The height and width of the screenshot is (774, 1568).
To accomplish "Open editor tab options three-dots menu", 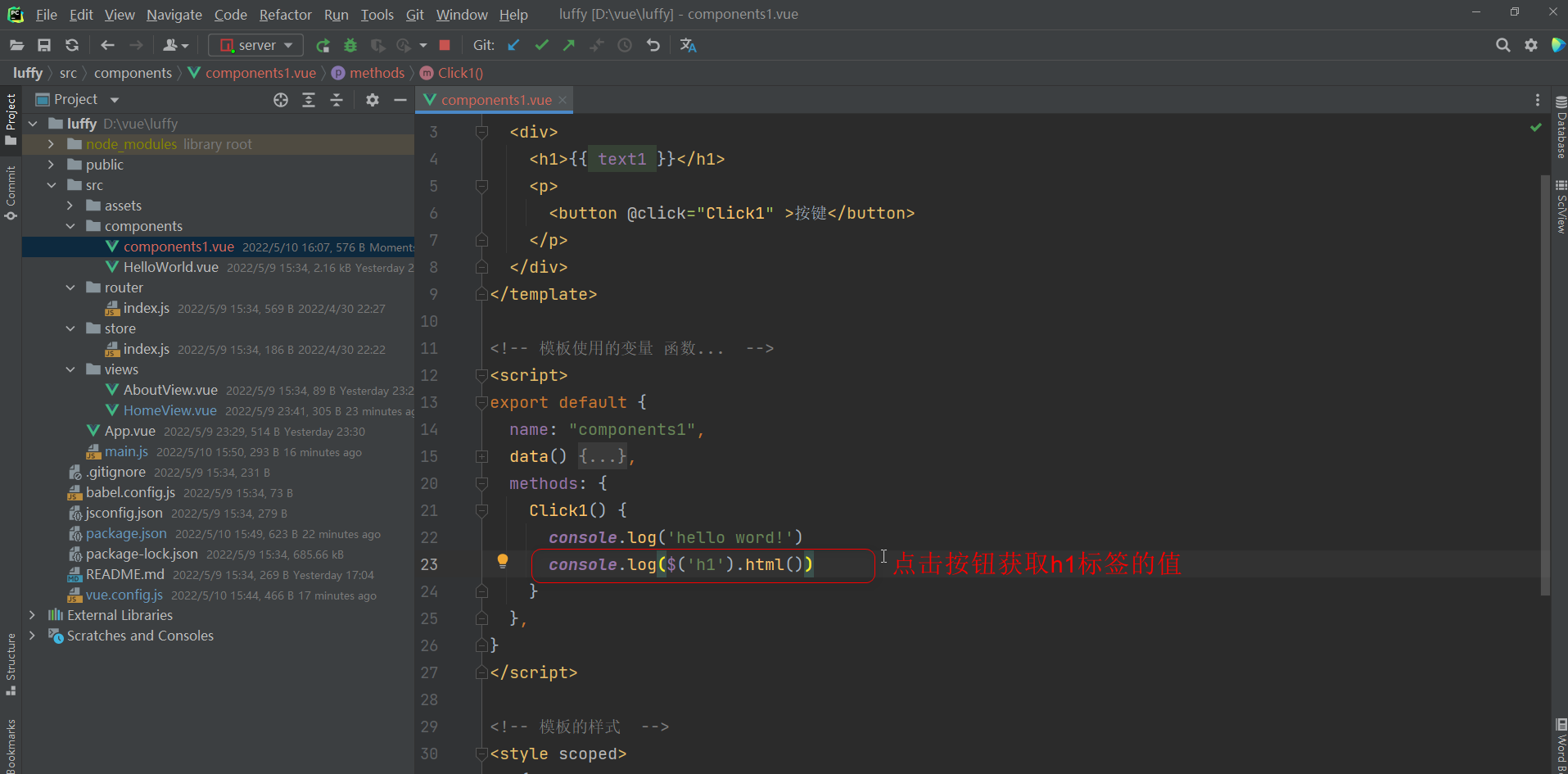I will [x=1538, y=100].
